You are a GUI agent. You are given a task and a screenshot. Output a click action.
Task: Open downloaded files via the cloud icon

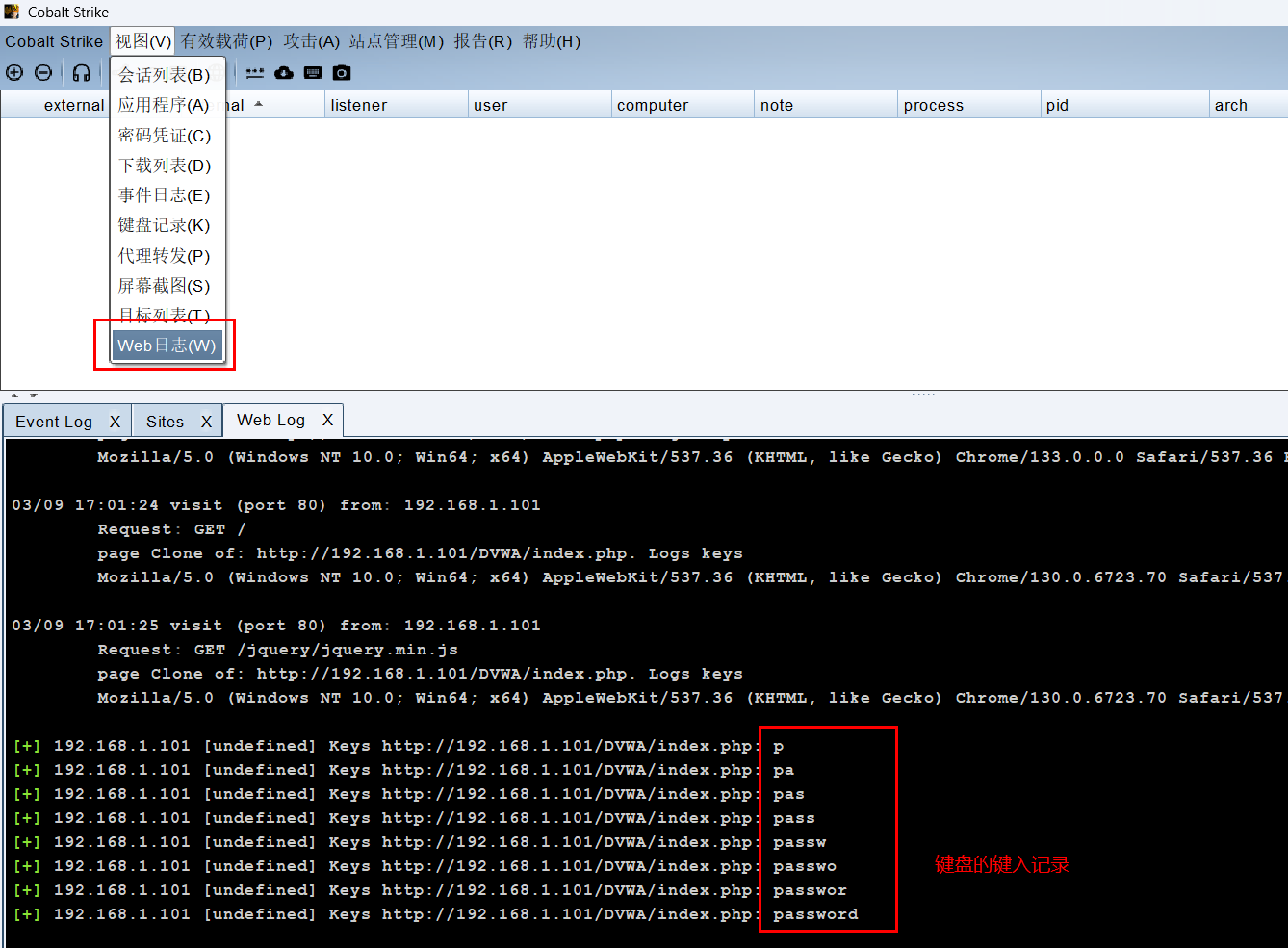[284, 73]
